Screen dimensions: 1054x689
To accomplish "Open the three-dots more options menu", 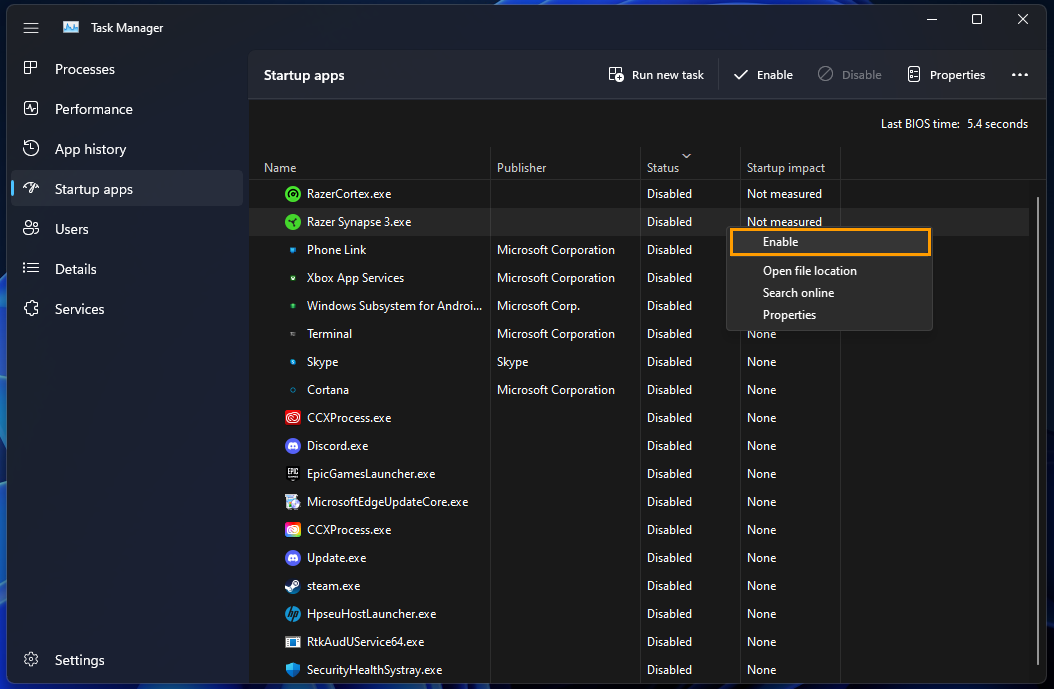I will [x=1020, y=75].
